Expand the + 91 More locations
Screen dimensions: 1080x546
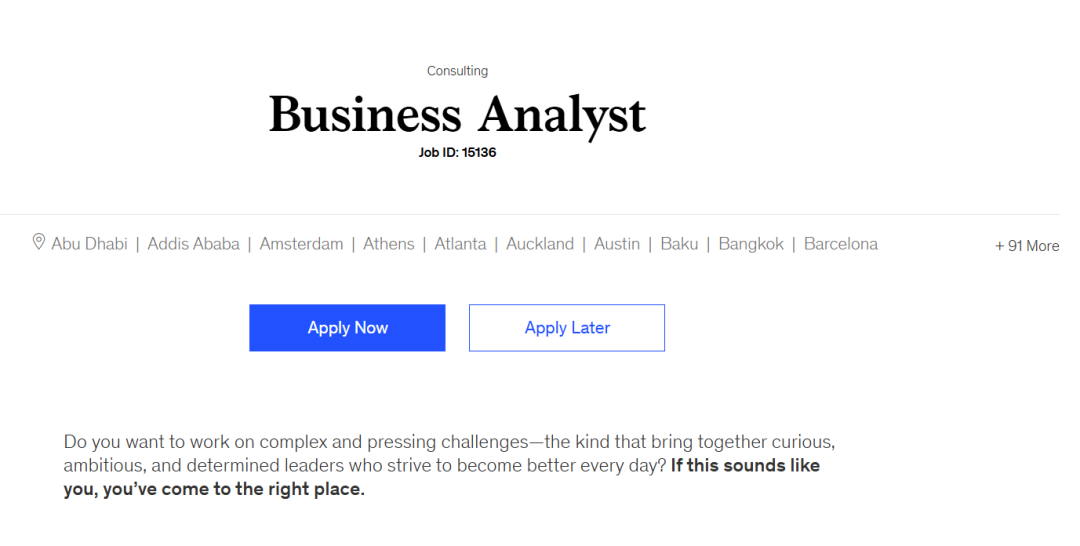tap(1027, 246)
